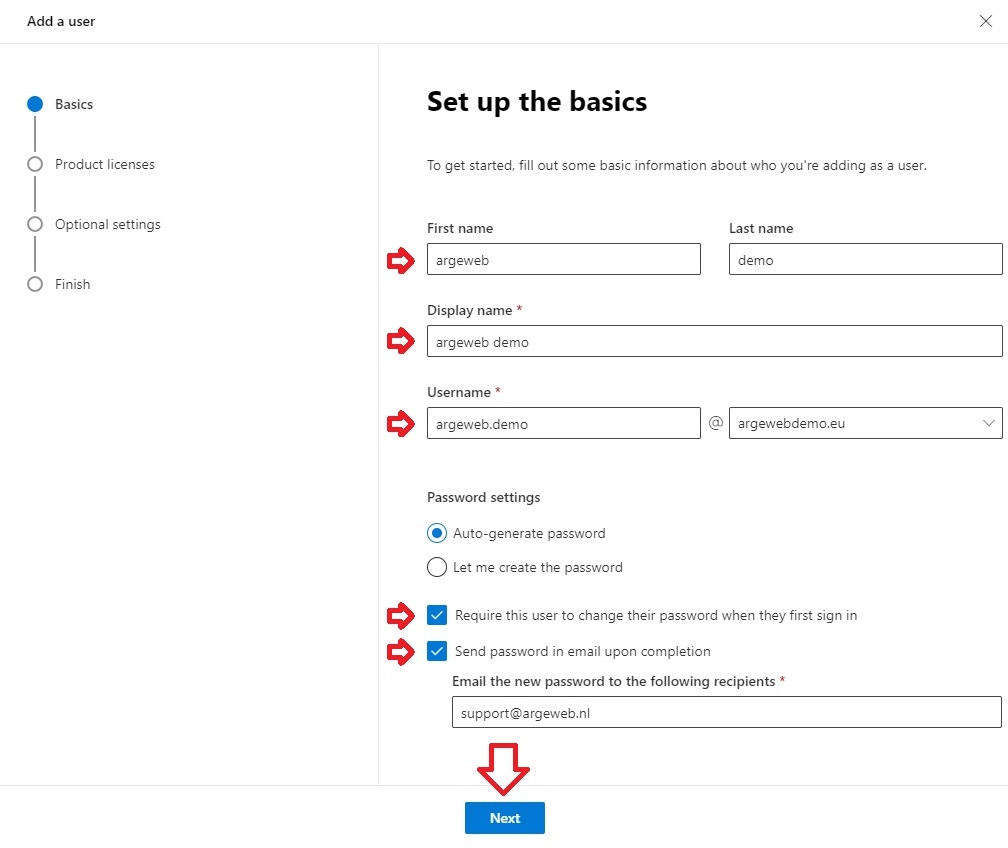Click the Password settings label
The image size is (1008, 848).
point(483,497)
